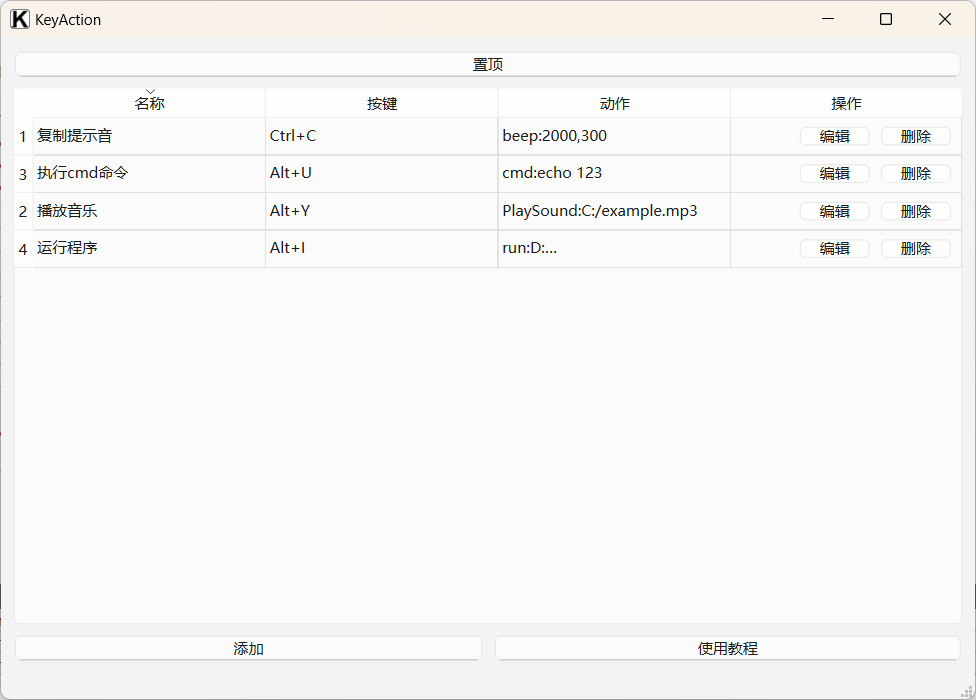This screenshot has width=976, height=700.
Task: Maximize the KeyAction window
Action: (x=886, y=19)
